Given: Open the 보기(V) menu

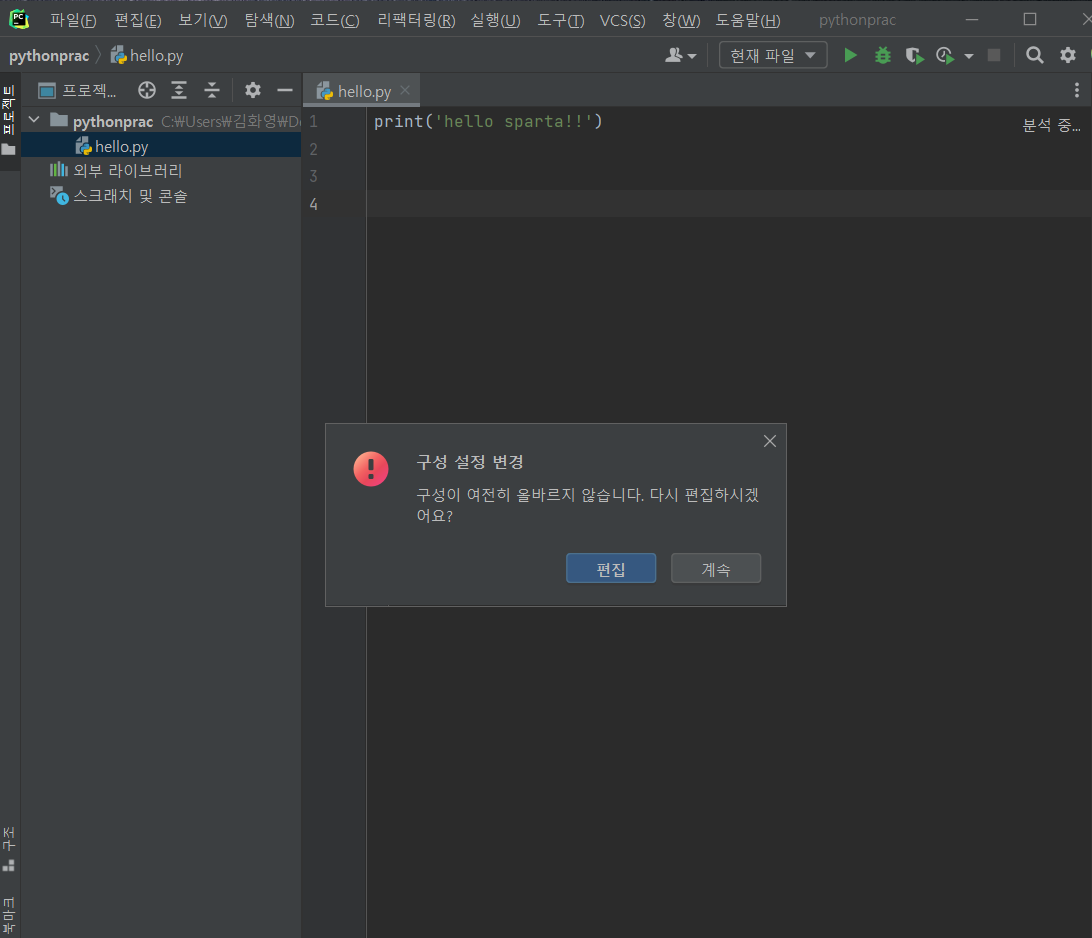Looking at the screenshot, I should pos(203,20).
